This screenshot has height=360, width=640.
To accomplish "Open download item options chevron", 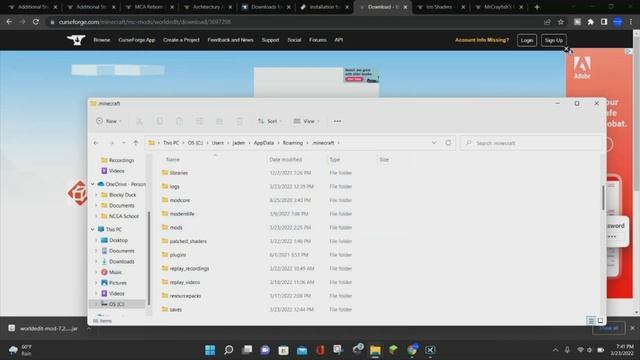I will coord(88,328).
